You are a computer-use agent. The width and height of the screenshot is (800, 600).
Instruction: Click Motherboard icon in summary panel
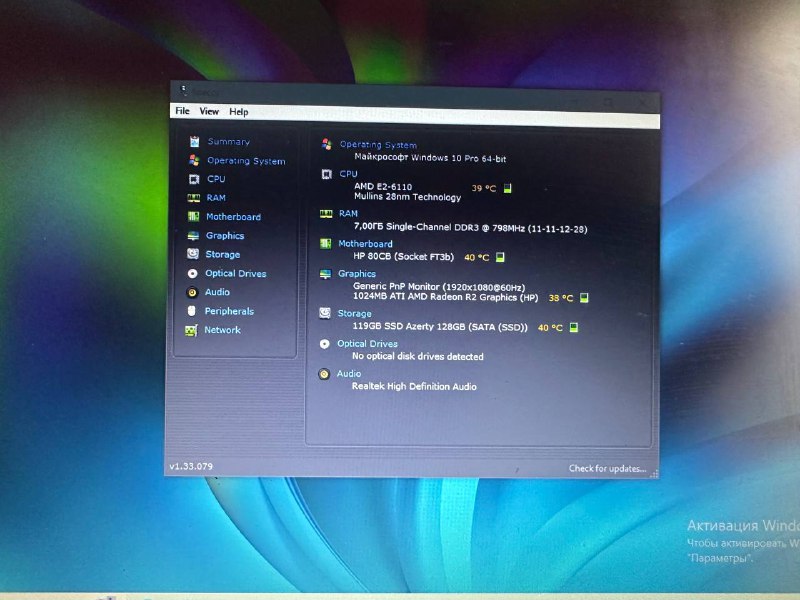click(326, 244)
